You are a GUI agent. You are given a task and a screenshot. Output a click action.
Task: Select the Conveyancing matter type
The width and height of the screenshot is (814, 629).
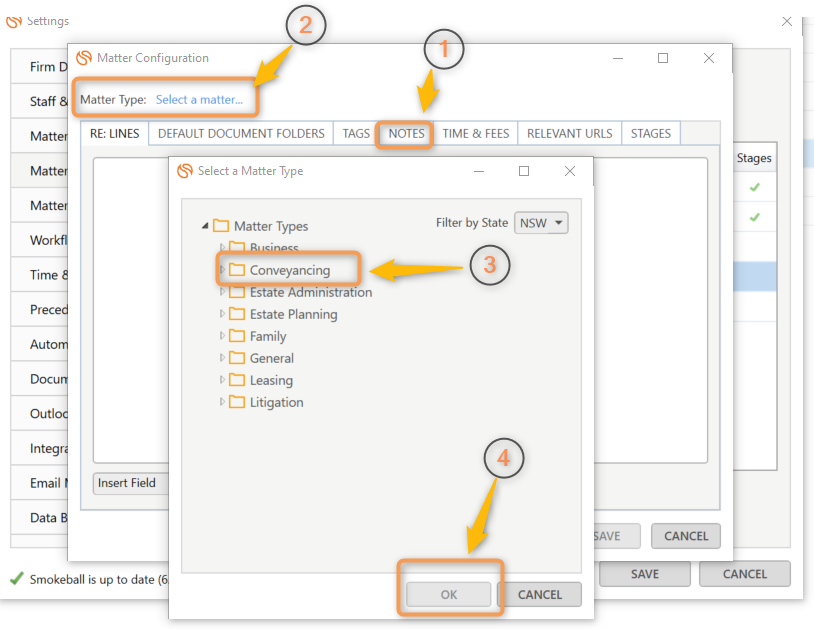click(x=290, y=270)
